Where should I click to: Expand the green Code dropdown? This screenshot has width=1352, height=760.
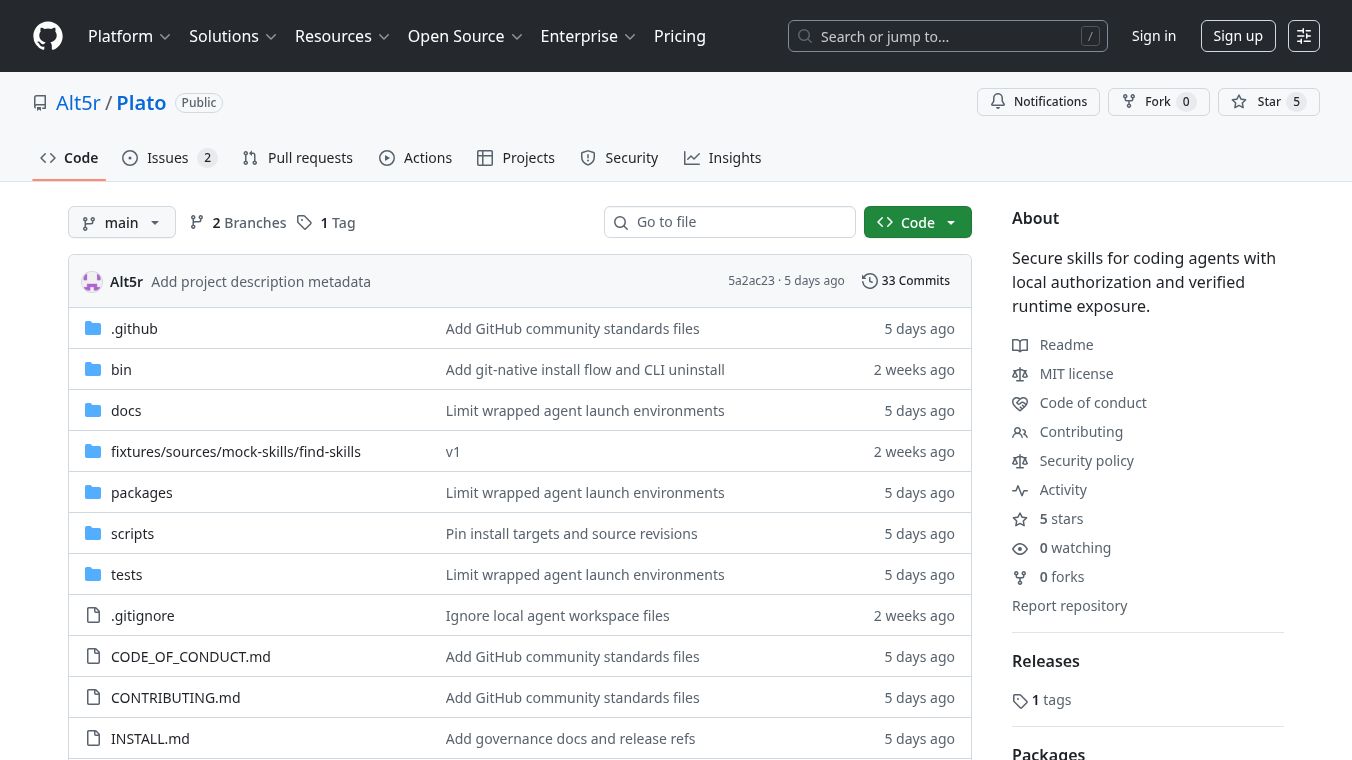pyautogui.click(x=917, y=223)
